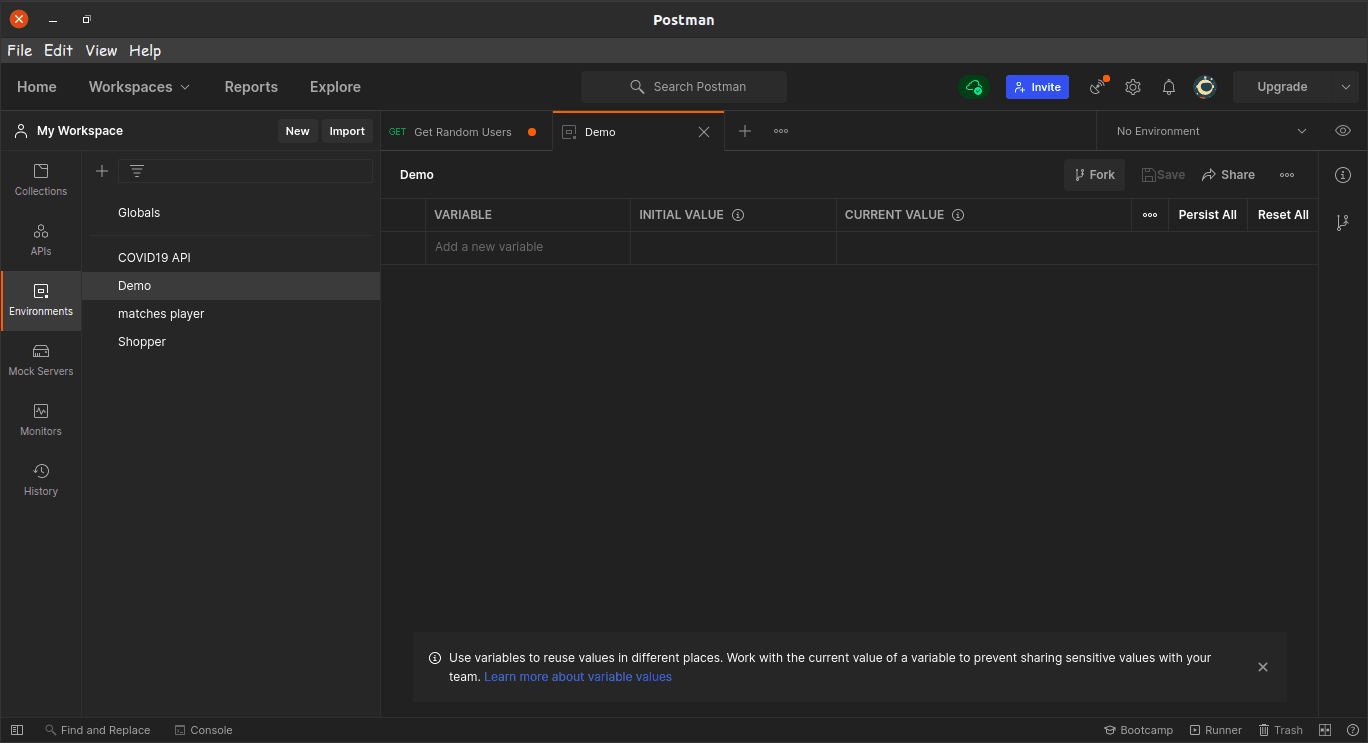Viewport: 1368px width, 743px height.
Task: Open the Reports page
Action: coord(251,87)
